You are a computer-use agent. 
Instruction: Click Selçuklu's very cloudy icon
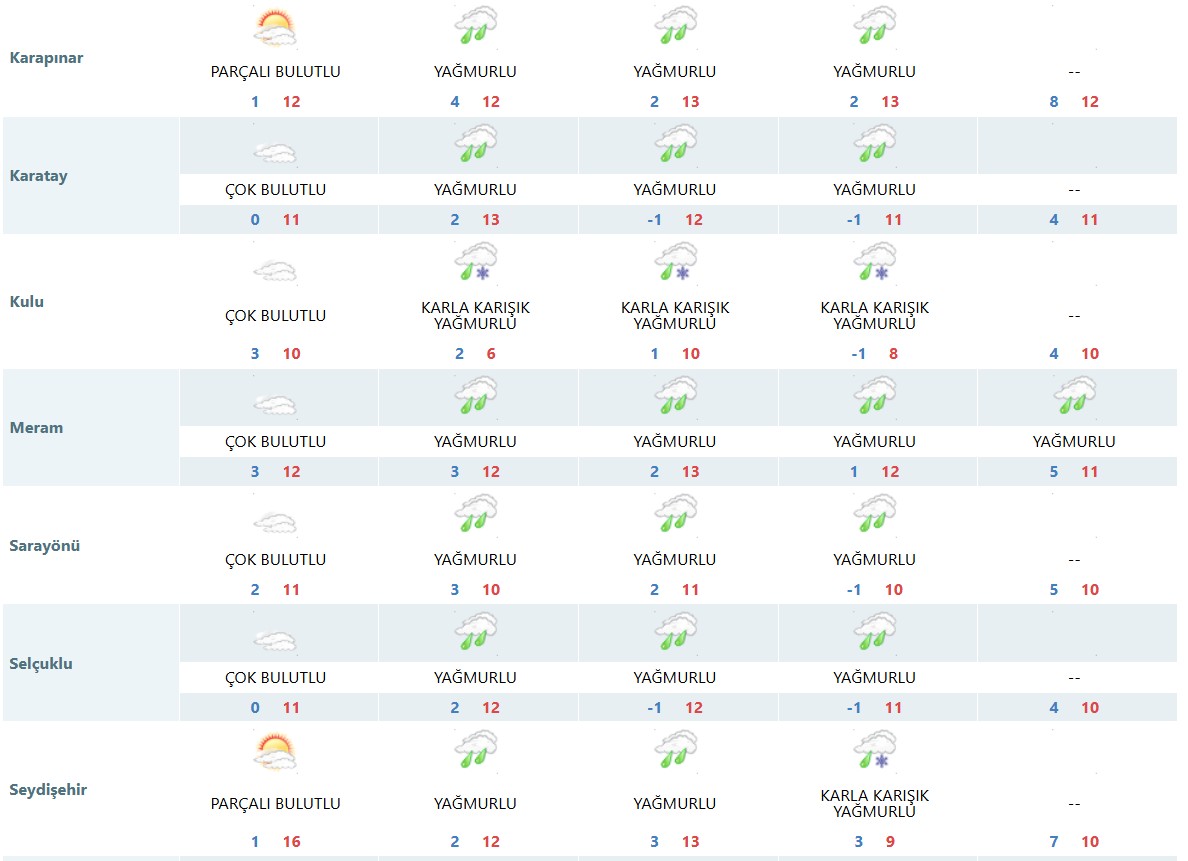coord(275,641)
